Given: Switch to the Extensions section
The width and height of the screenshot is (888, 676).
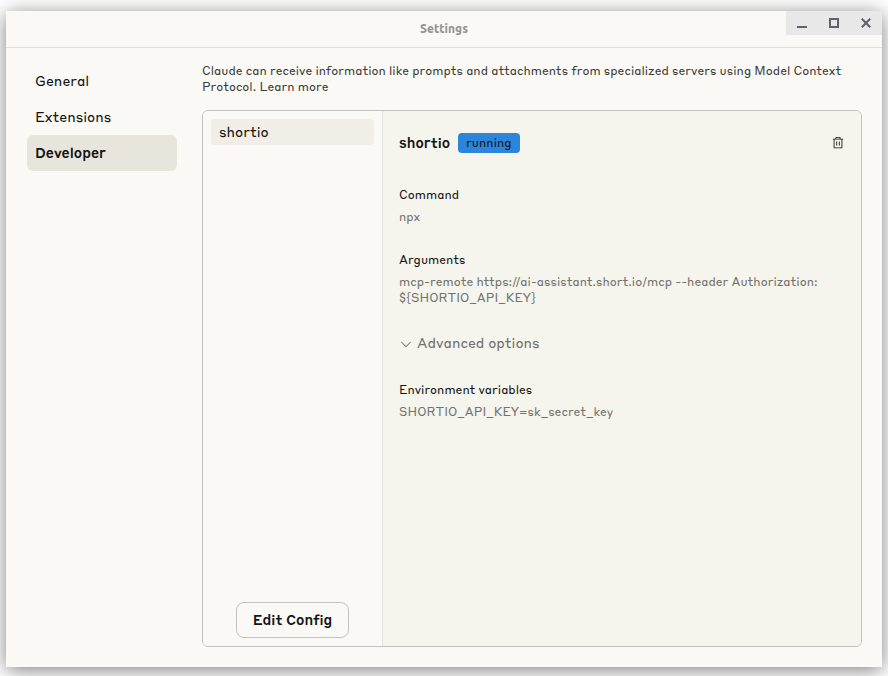Looking at the screenshot, I should pyautogui.click(x=73, y=117).
